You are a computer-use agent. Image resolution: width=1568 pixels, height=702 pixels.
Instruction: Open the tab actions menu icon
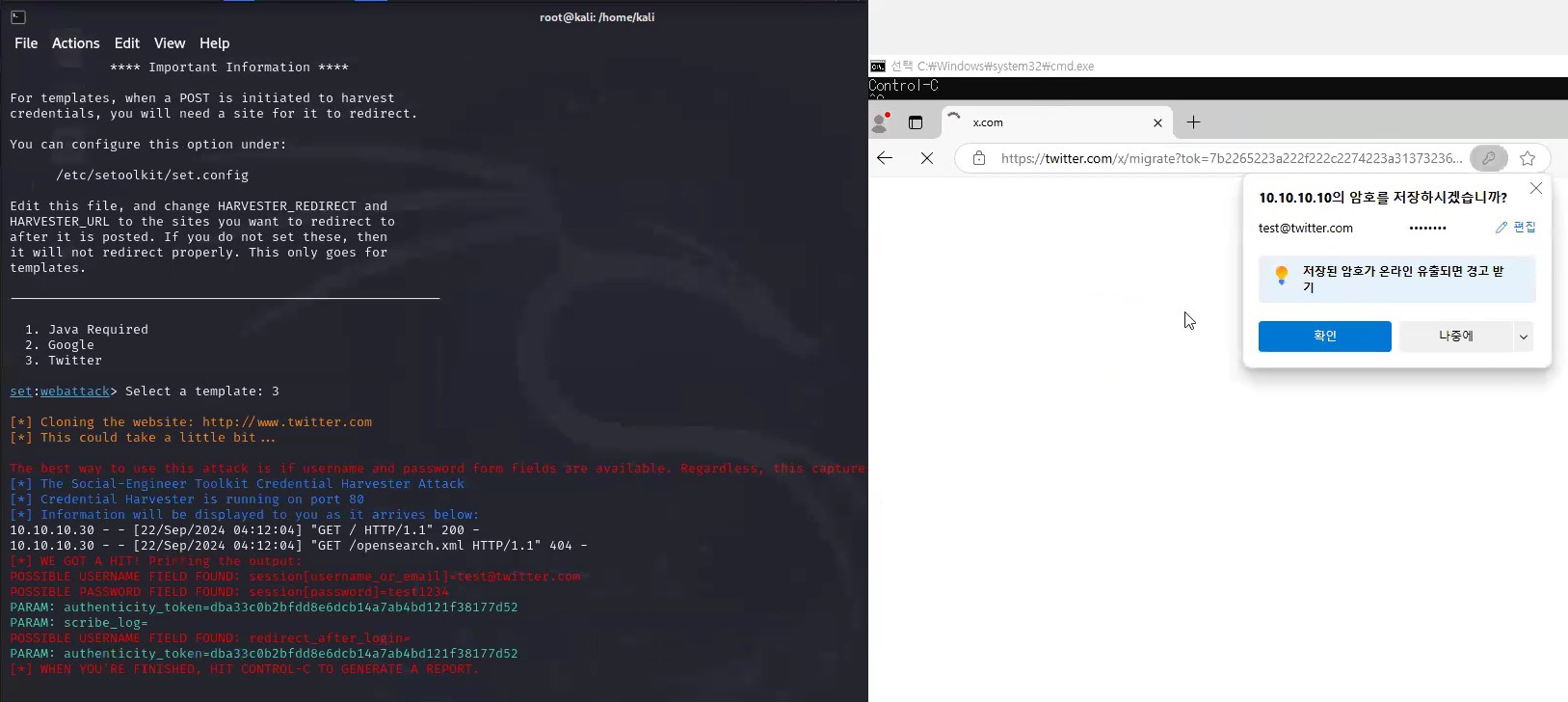pyautogui.click(x=916, y=122)
